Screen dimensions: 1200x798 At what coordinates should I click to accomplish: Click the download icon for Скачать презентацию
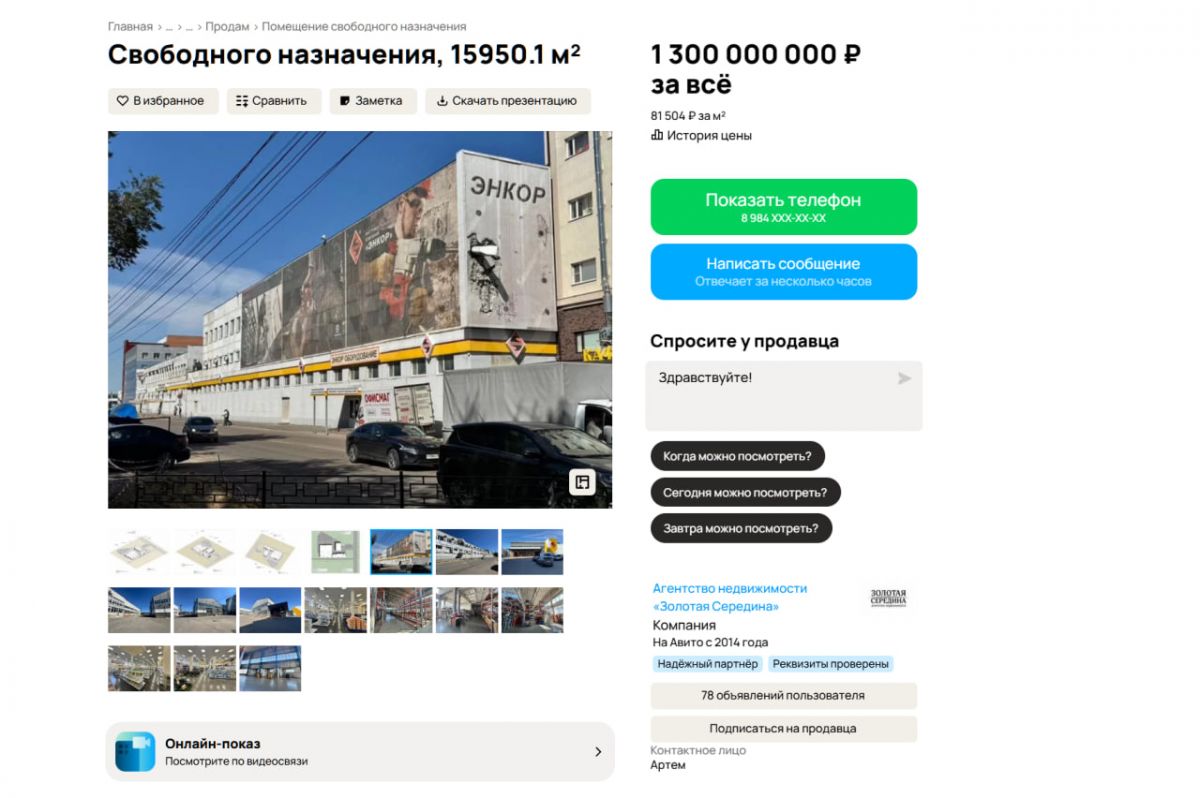pos(441,101)
